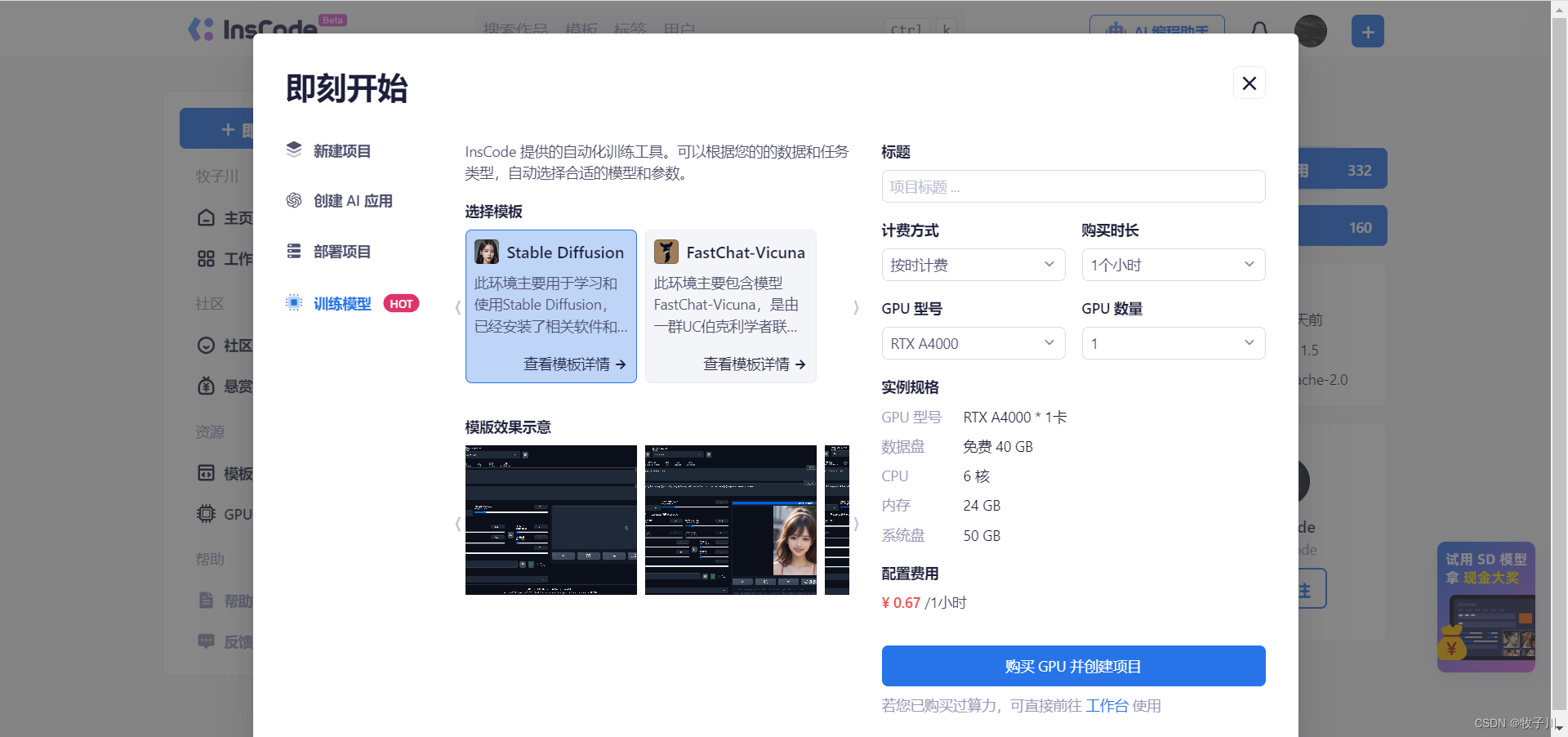This screenshot has width=1568, height=737.
Task: Click the 免费 40 GB data disk value
Action: click(x=998, y=447)
